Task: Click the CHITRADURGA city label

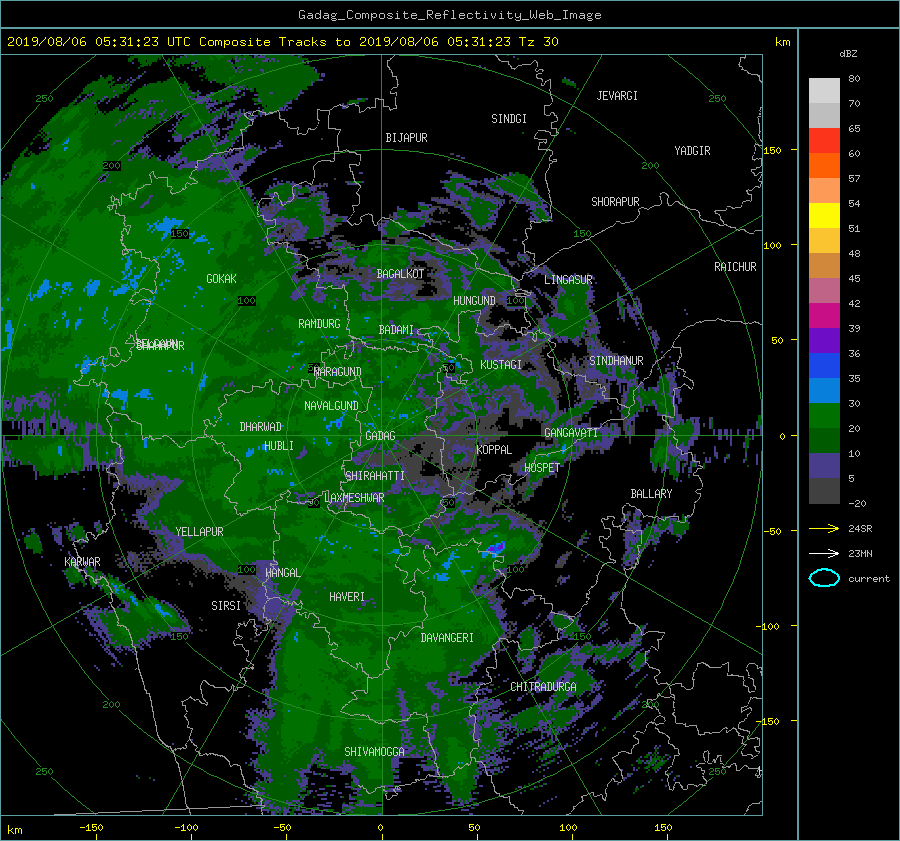Action: click(x=544, y=687)
